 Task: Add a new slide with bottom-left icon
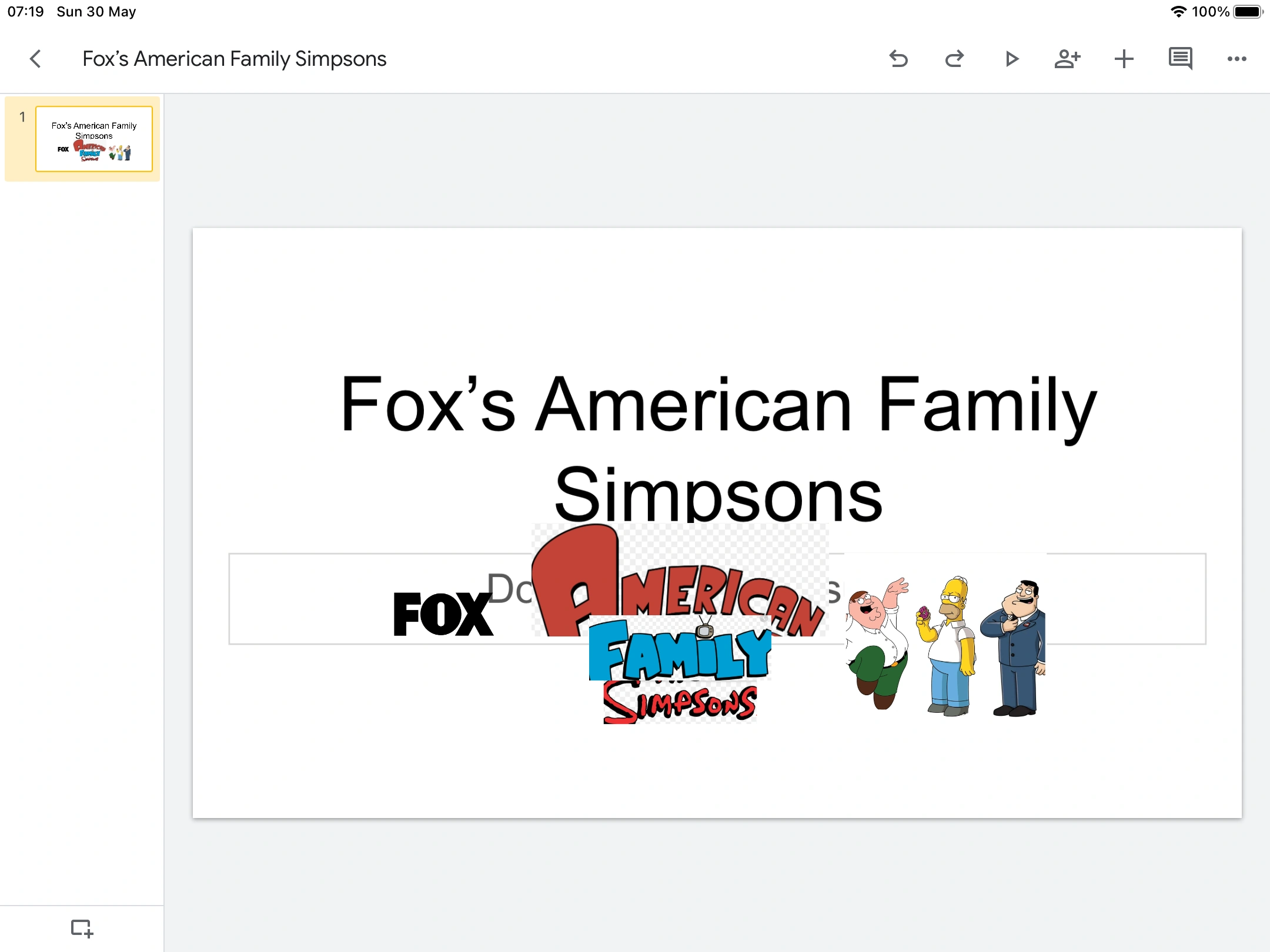pos(82,928)
